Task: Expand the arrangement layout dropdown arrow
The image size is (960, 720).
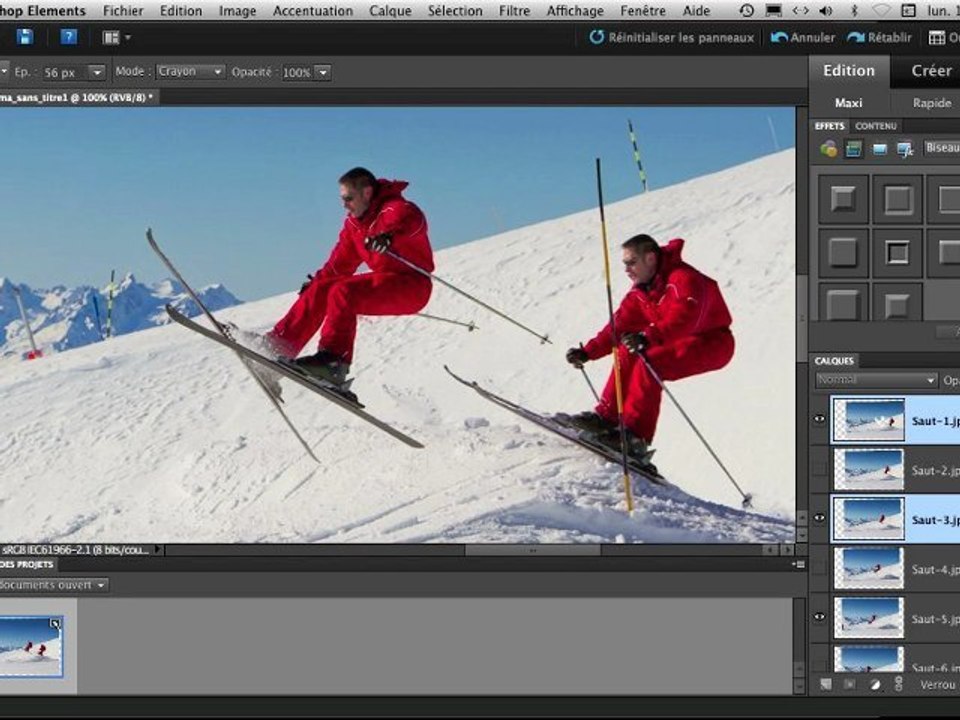Action: pos(128,38)
